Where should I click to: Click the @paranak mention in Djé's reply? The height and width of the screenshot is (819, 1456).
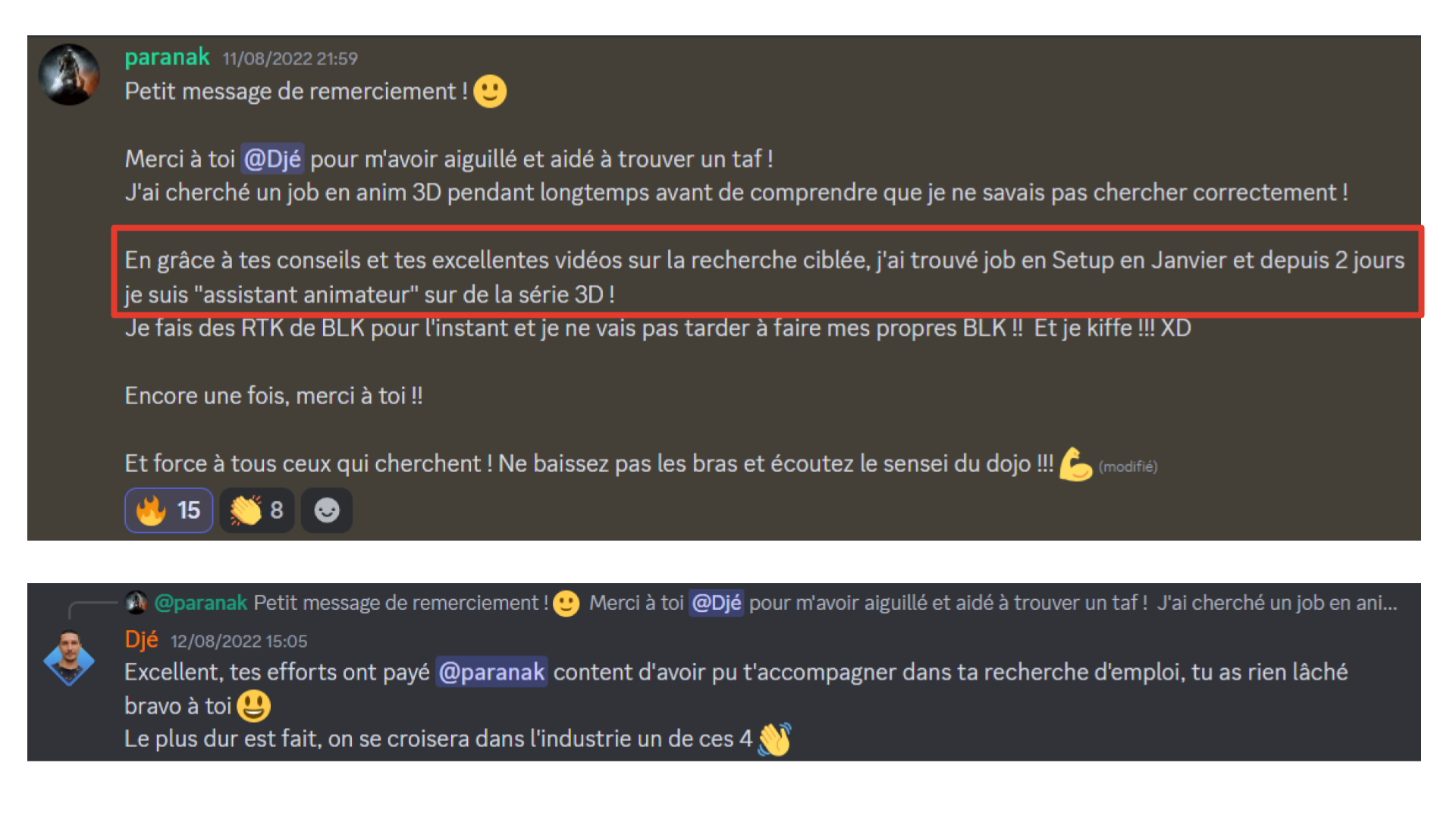click(491, 672)
